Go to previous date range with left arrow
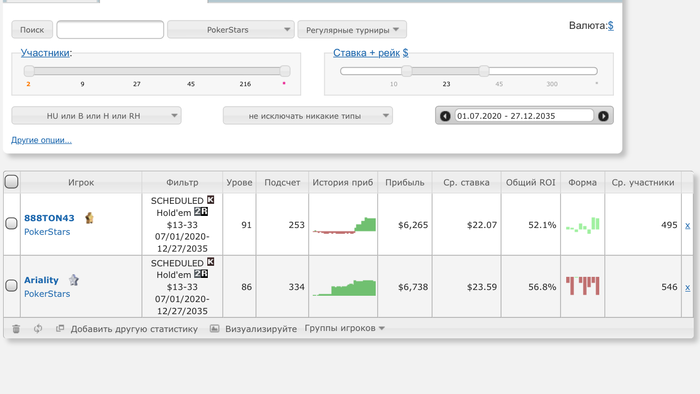Screen dimensions: 700x394 pos(445,116)
